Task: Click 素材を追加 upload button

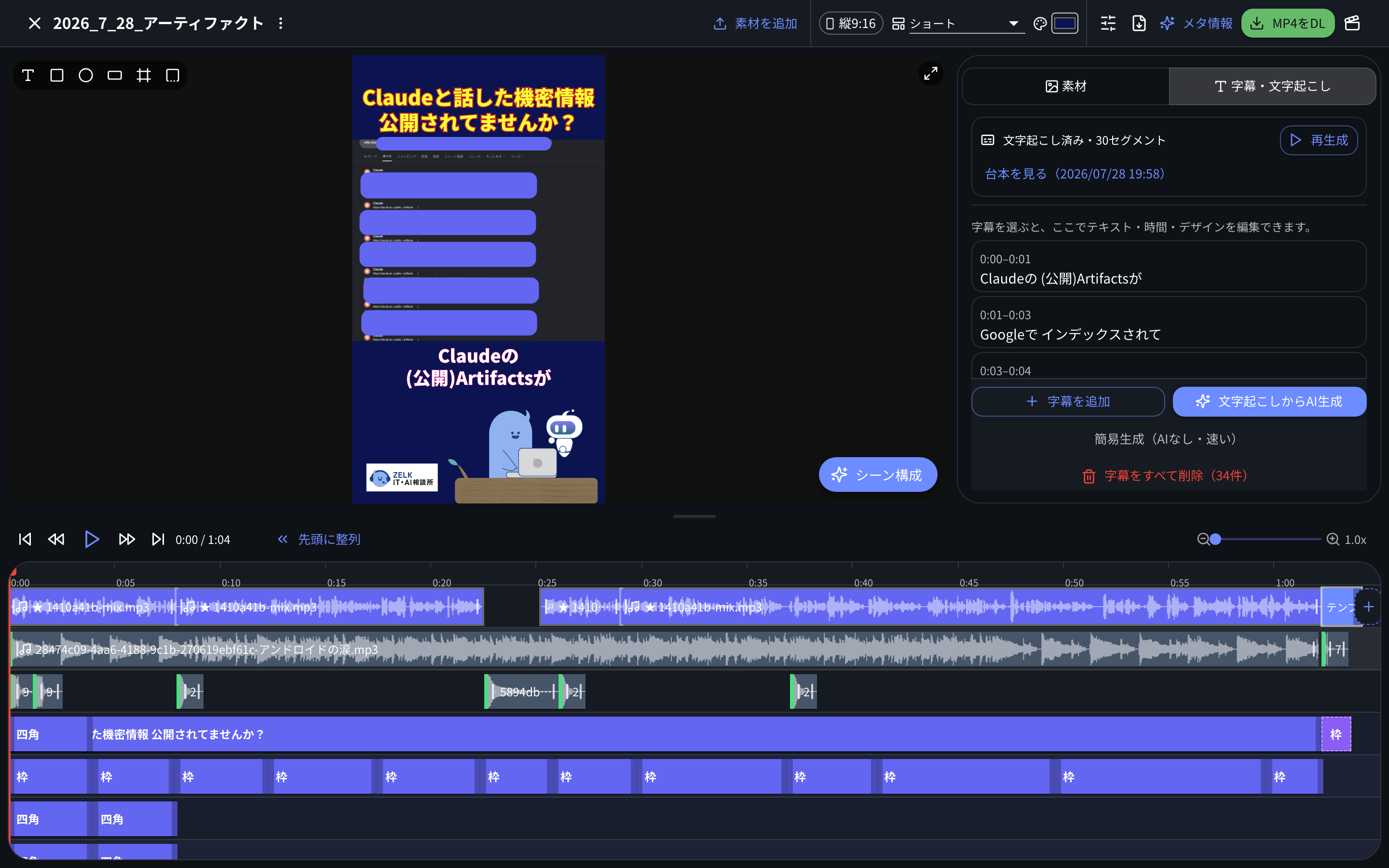Action: [x=755, y=24]
